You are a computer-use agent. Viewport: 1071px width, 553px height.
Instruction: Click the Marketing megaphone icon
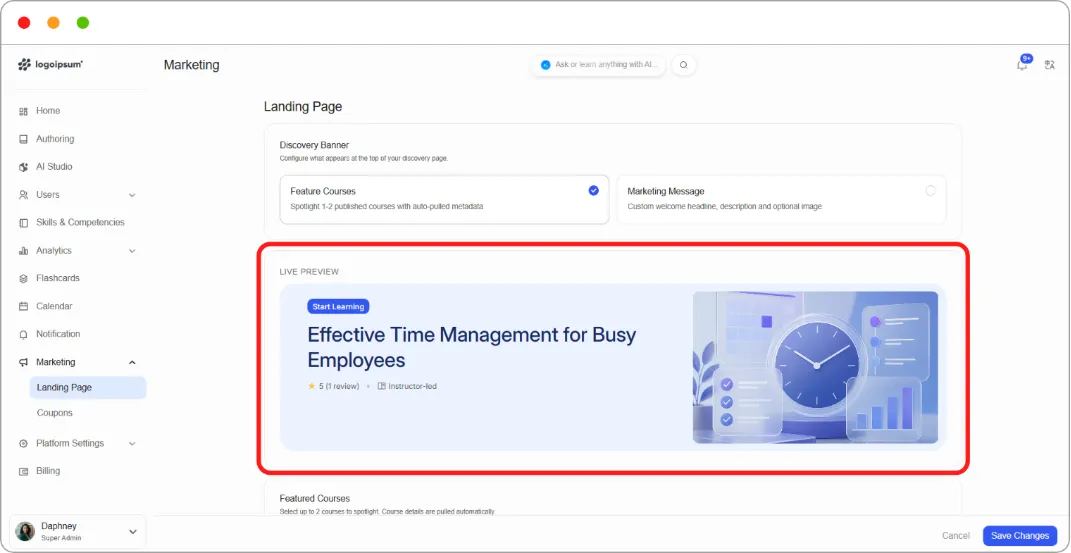pos(23,363)
